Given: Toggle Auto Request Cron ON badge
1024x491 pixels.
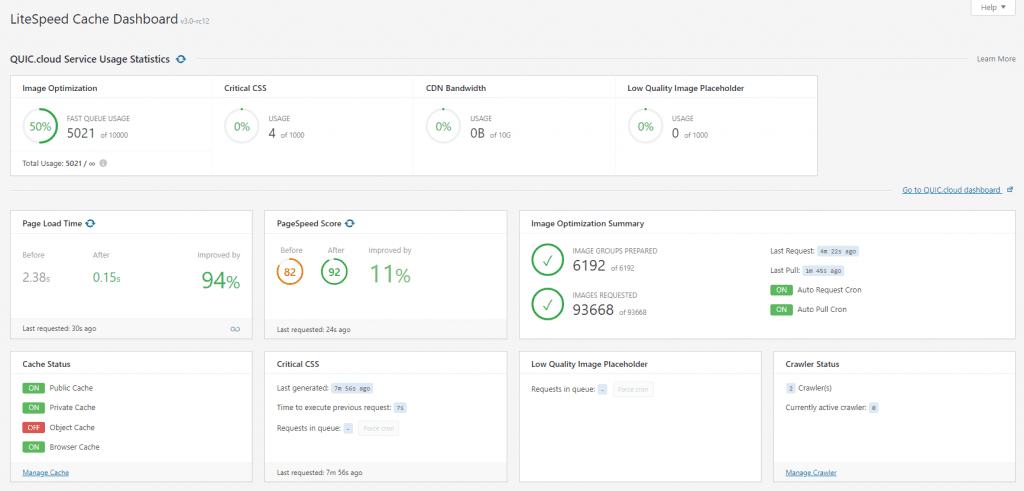Looking at the screenshot, I should click(780, 290).
